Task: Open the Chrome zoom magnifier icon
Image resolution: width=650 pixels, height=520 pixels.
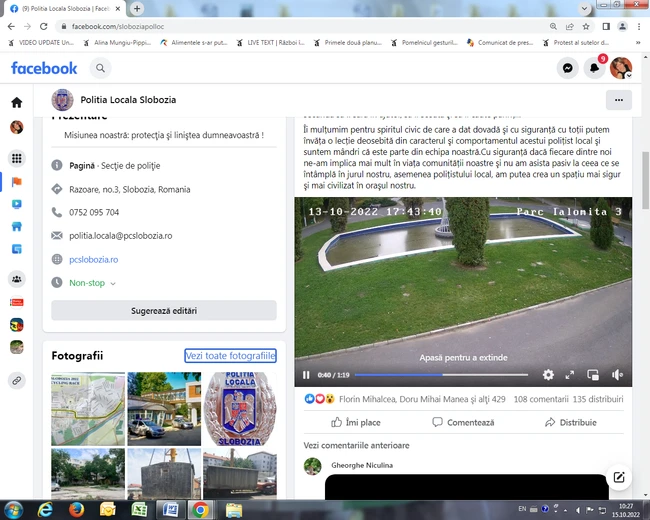Action: pos(553,27)
